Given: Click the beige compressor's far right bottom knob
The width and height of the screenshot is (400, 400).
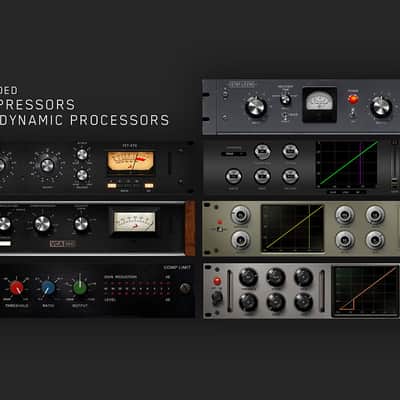Looking at the screenshot, I should [375, 240].
